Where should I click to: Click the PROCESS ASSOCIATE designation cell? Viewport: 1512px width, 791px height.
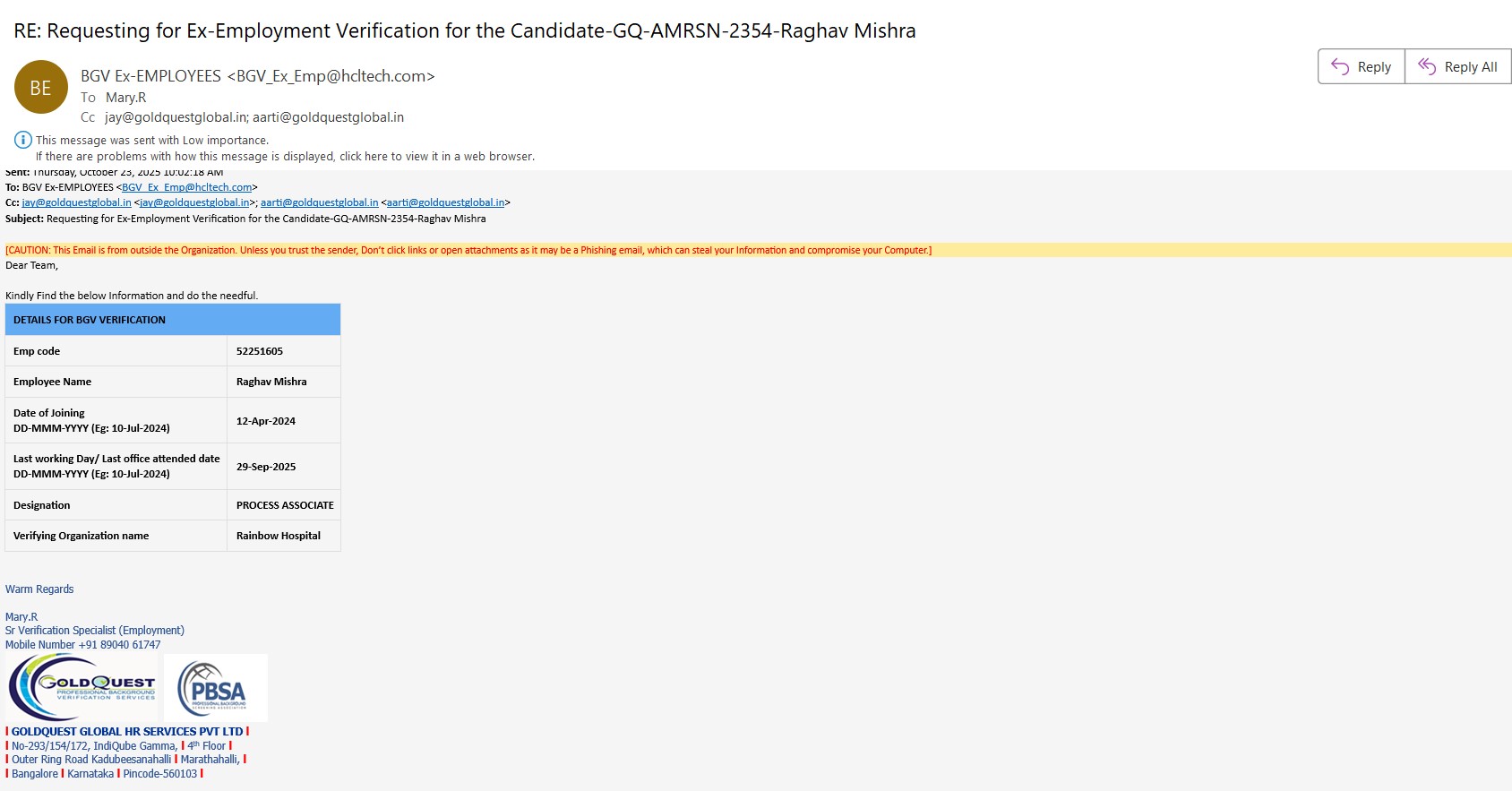pyautogui.click(x=285, y=505)
